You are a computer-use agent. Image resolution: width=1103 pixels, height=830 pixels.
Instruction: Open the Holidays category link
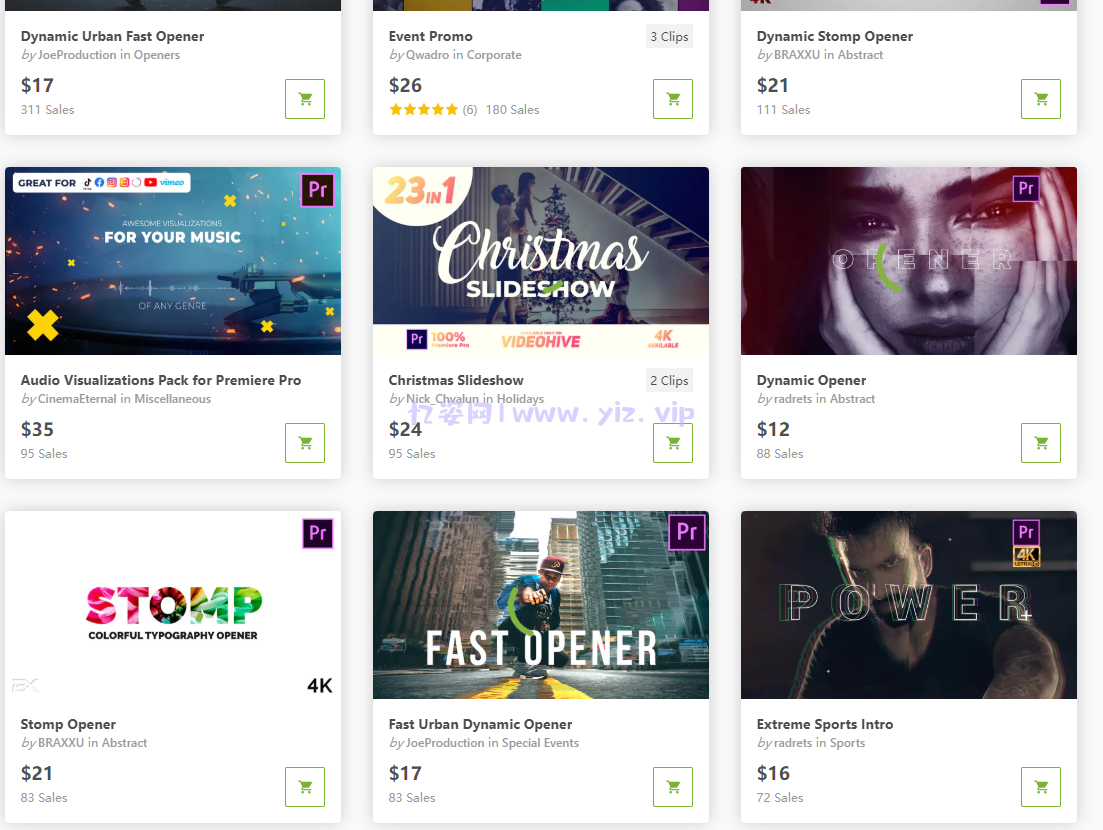point(520,399)
